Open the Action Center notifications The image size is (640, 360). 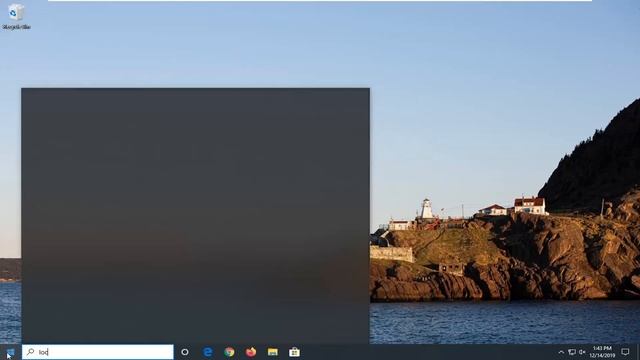tap(625, 352)
